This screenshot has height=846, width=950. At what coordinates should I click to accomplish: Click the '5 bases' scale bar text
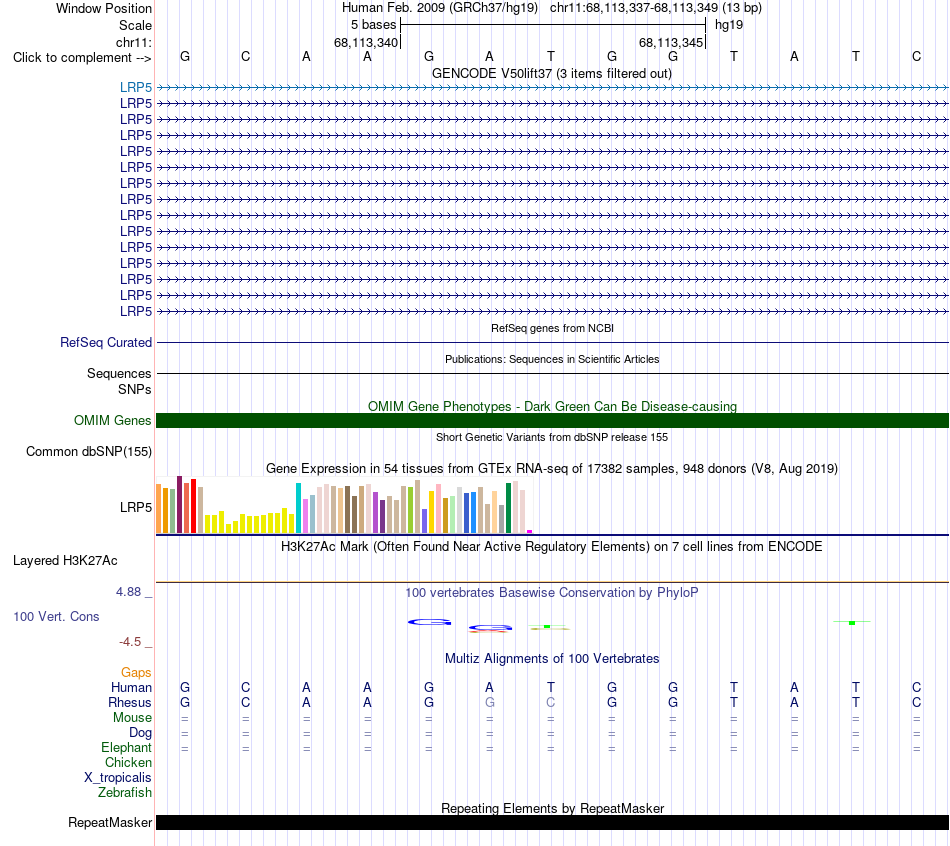[x=373, y=25]
